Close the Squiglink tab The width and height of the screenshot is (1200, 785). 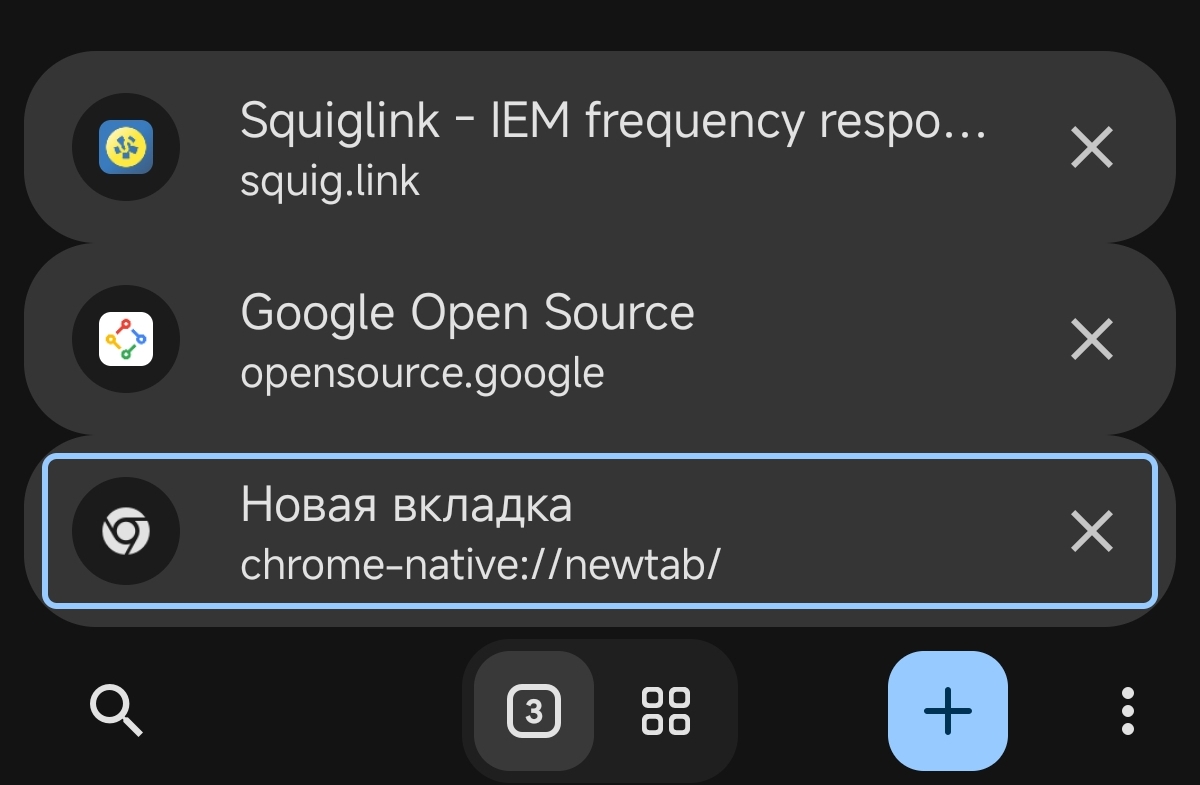pyautogui.click(x=1091, y=148)
